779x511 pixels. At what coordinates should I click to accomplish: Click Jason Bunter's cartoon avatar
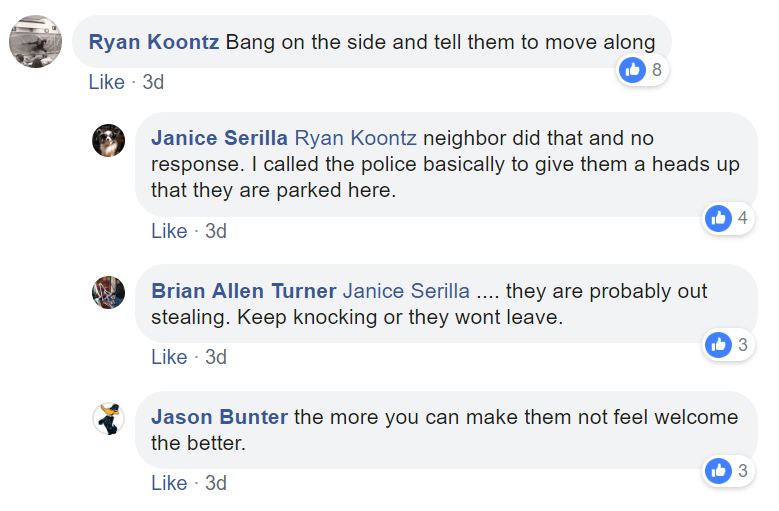point(109,418)
